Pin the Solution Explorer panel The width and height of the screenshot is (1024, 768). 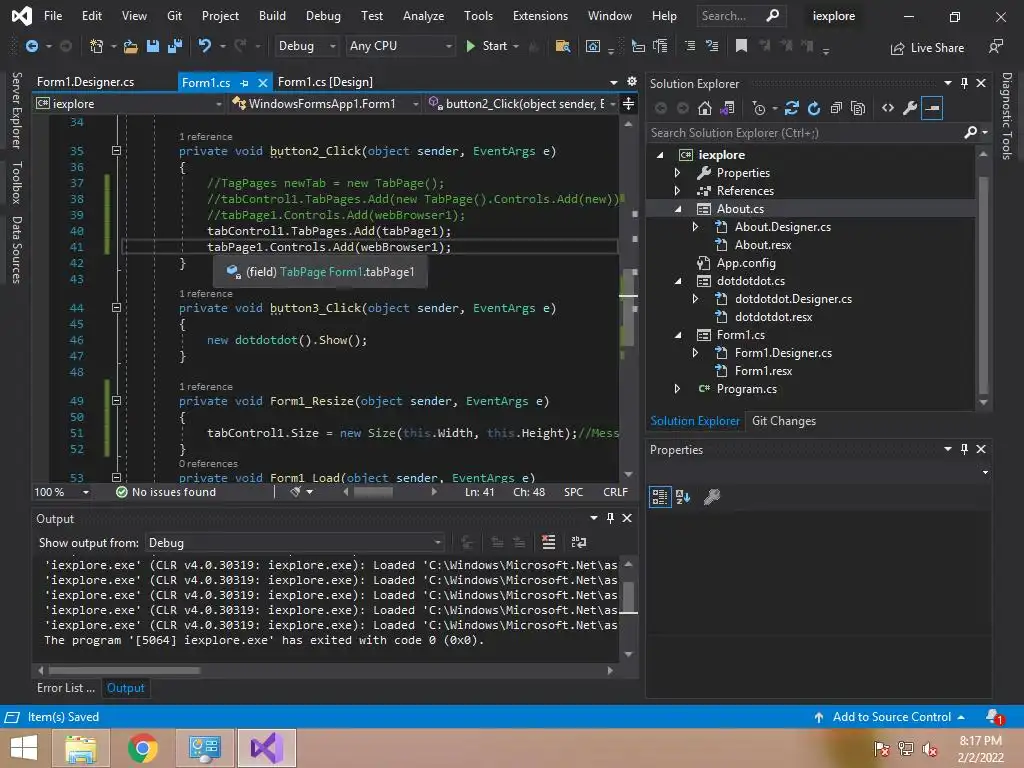click(x=965, y=83)
